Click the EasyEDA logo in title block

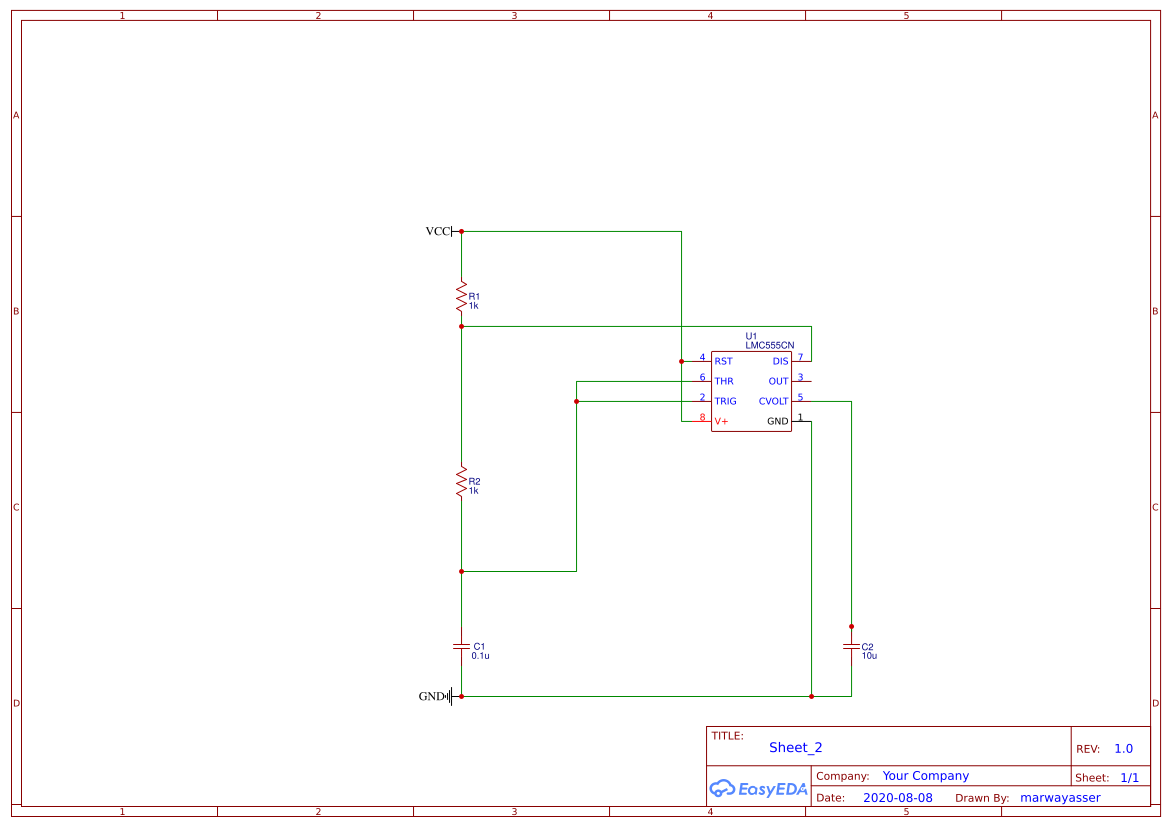click(x=757, y=788)
